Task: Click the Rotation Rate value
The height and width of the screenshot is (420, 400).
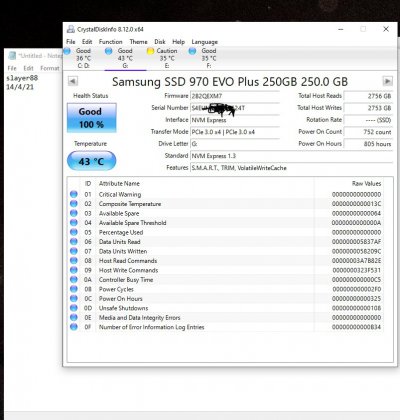Action: coord(368,120)
